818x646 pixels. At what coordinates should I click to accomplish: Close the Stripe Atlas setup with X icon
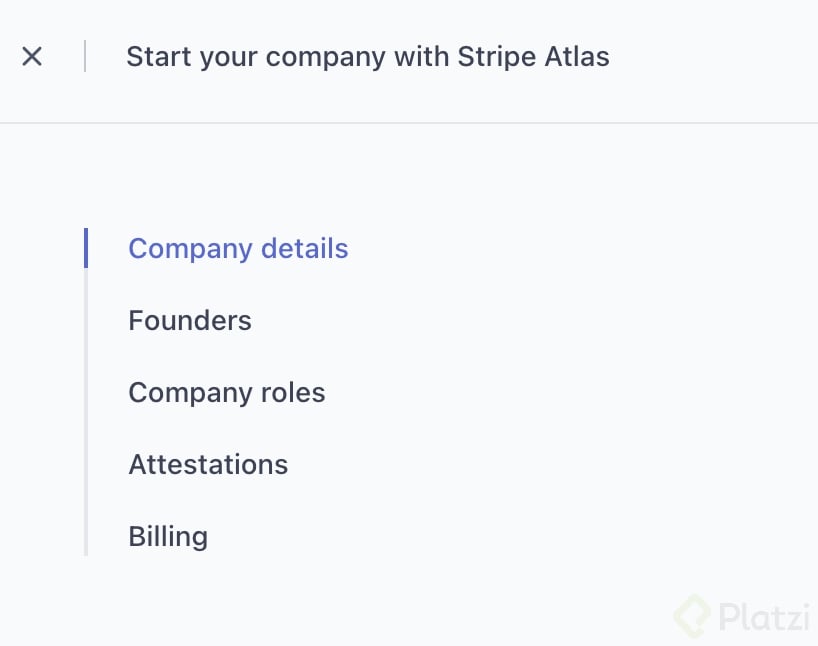click(x=32, y=56)
